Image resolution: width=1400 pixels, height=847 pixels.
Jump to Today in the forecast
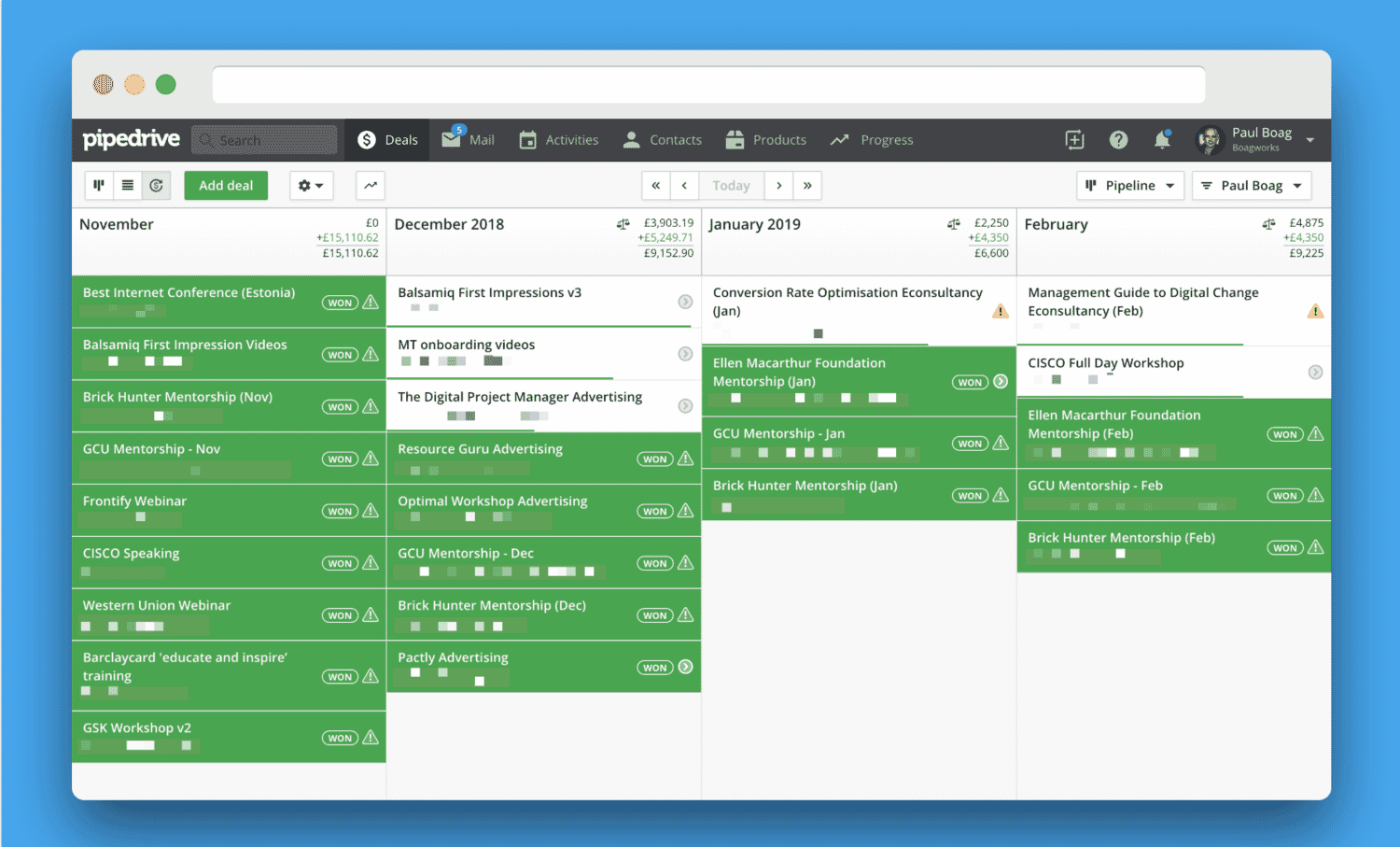click(x=731, y=186)
